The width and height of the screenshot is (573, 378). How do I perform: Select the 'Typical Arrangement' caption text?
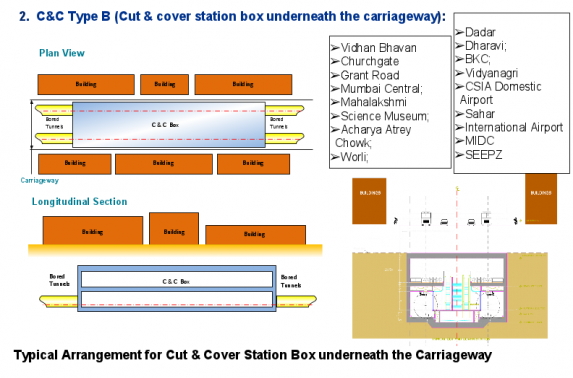click(253, 355)
